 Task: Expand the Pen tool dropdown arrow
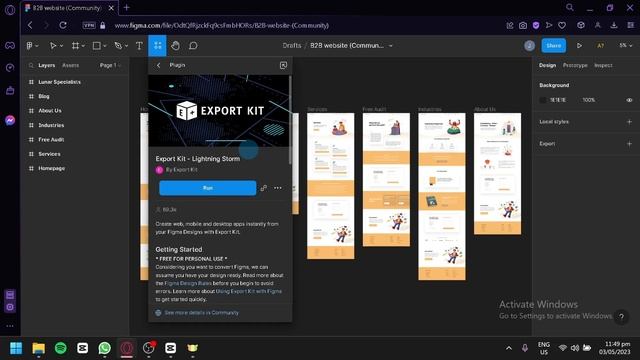126,46
